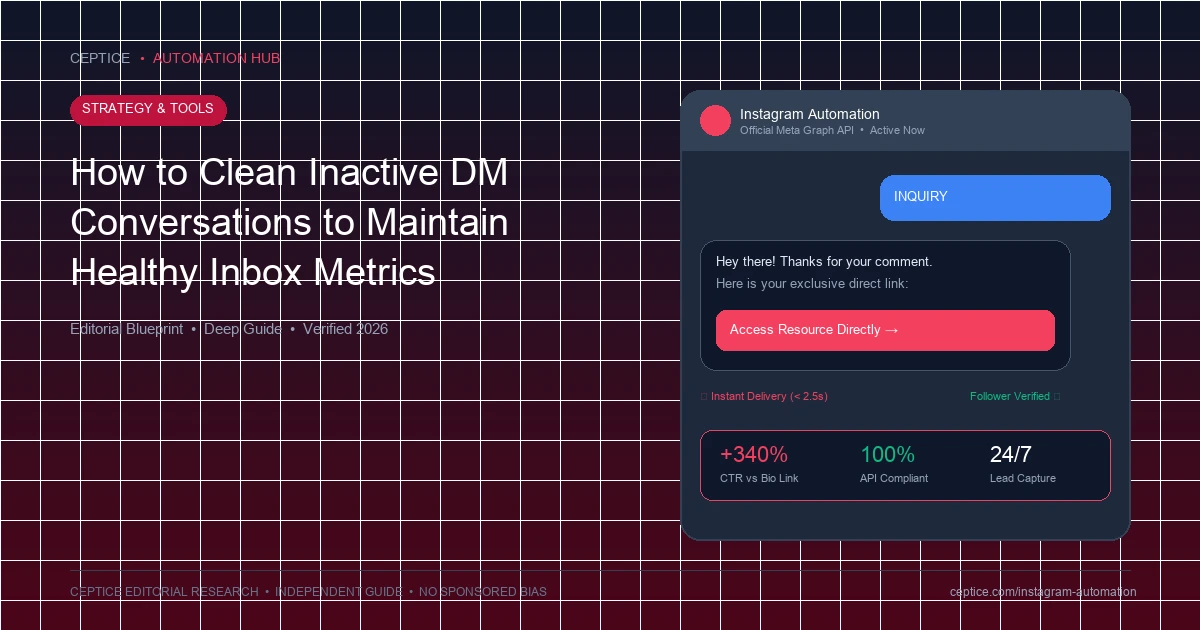The width and height of the screenshot is (1200, 630).
Task: Click the CEPTICE brand name
Action: (100, 59)
